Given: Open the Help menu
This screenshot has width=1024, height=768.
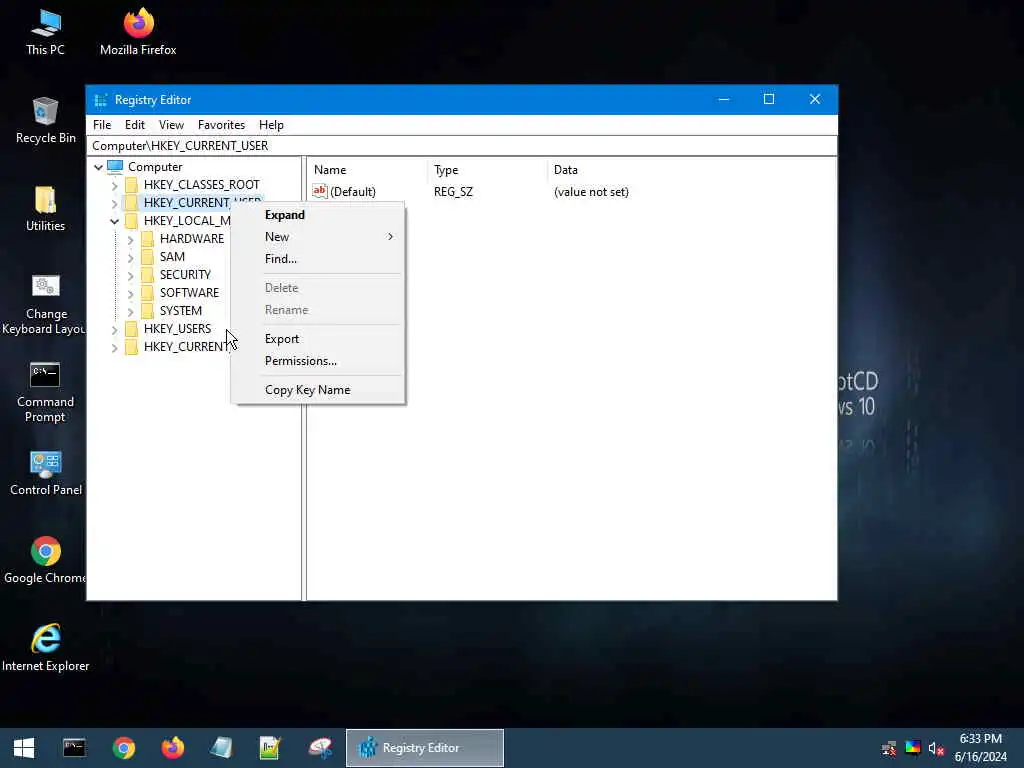Looking at the screenshot, I should (x=271, y=125).
